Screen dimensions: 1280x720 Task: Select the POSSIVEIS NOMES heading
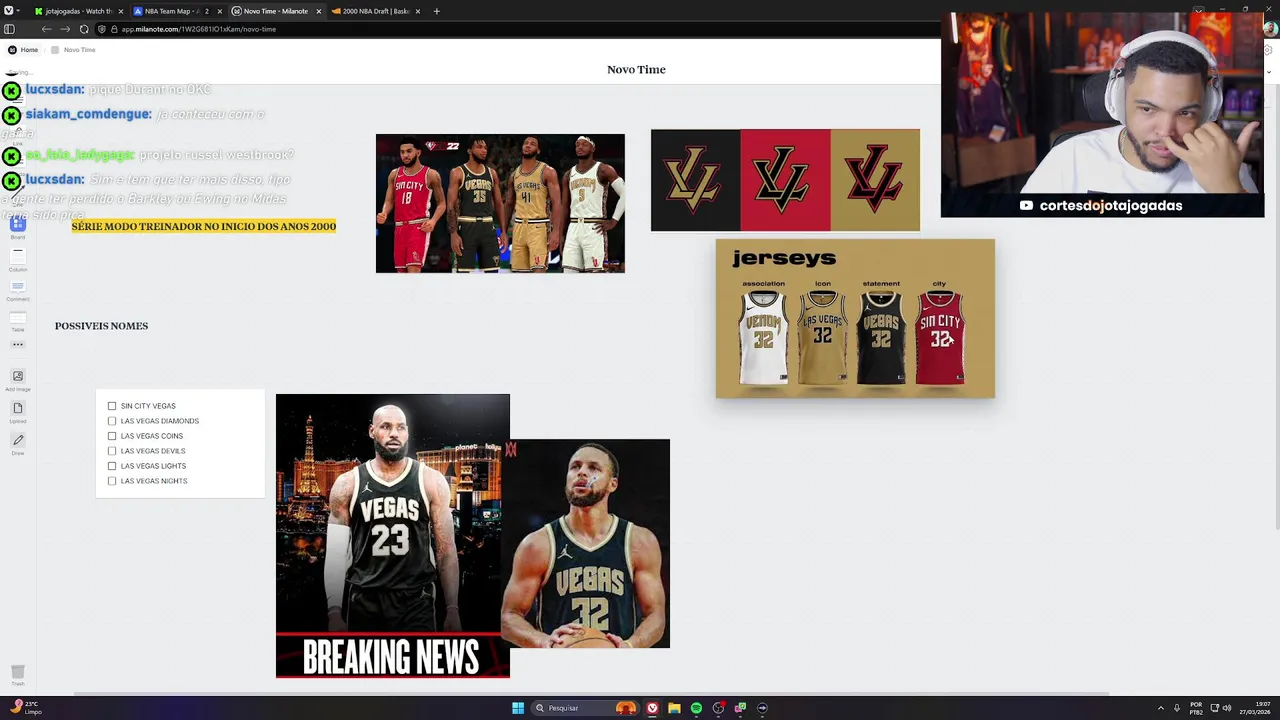click(101, 326)
